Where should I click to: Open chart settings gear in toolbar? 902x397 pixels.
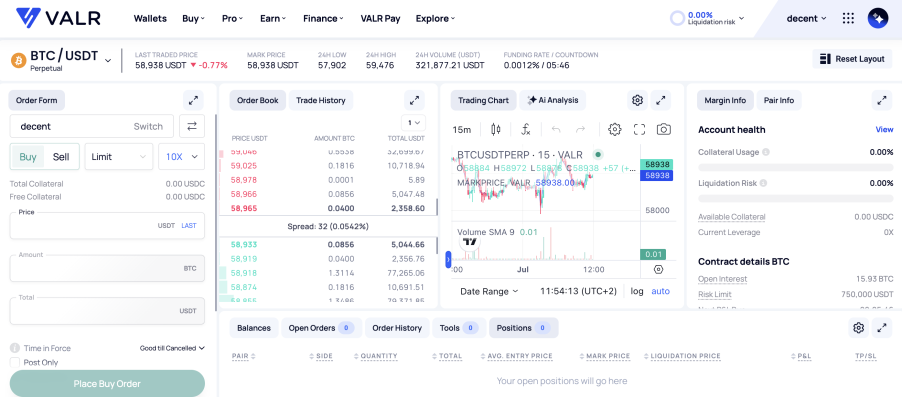click(x=615, y=129)
